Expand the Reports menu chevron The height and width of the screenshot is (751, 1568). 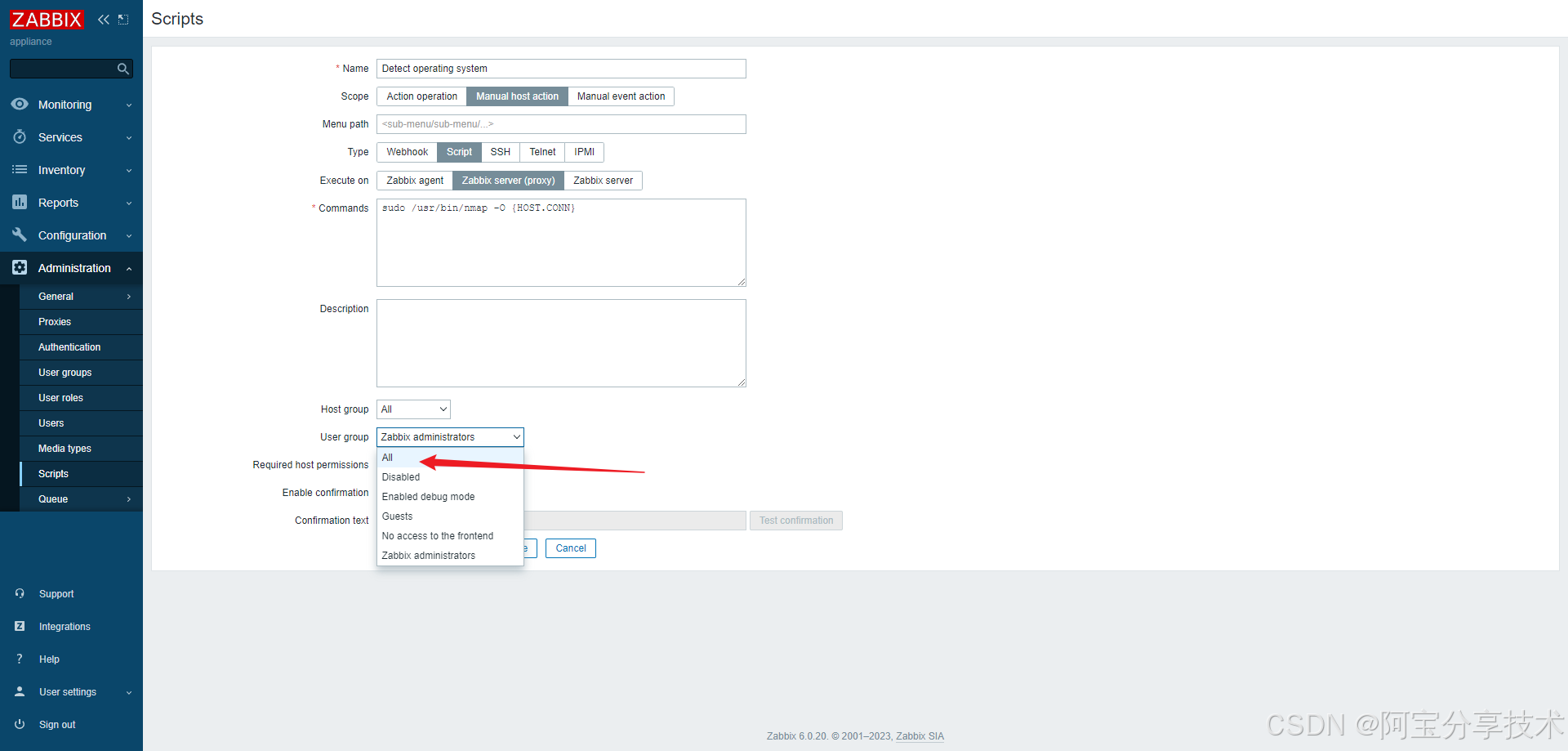click(129, 203)
